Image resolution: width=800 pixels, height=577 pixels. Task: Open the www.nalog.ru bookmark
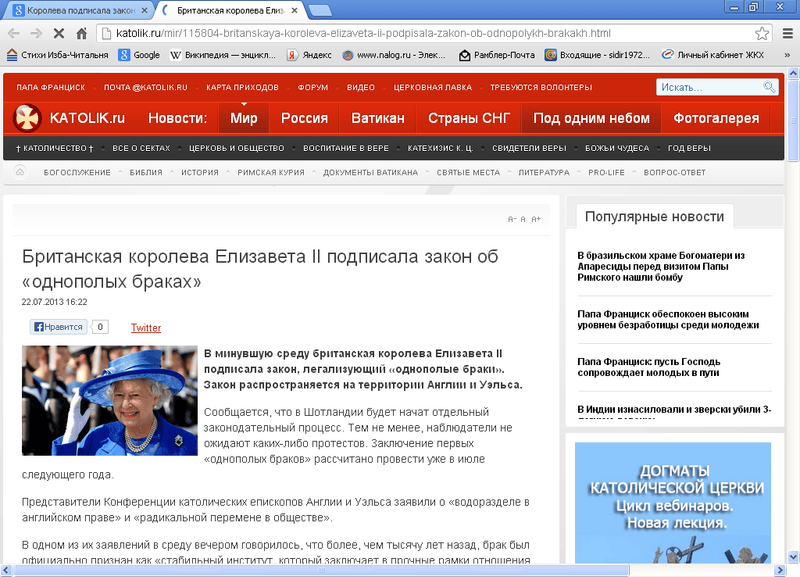click(394, 55)
